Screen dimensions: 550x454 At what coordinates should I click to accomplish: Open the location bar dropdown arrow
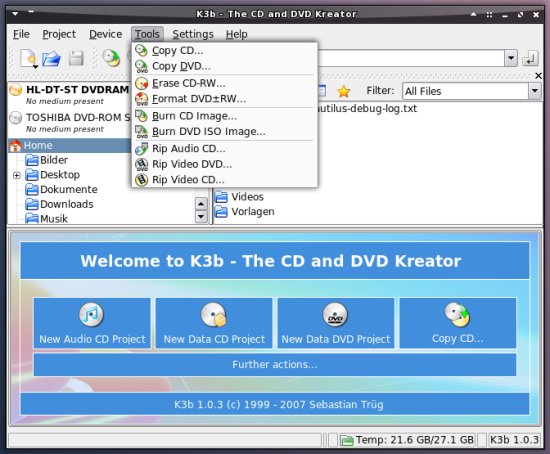[511, 58]
